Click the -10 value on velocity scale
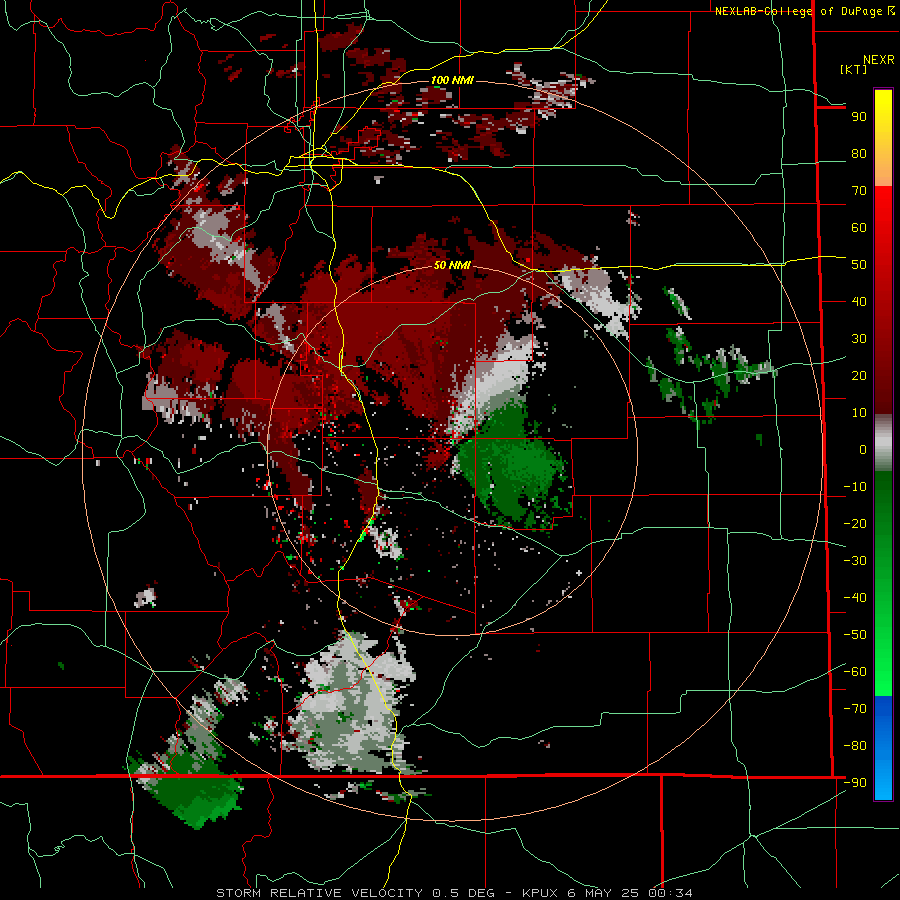This screenshot has height=900, width=900. click(x=855, y=487)
